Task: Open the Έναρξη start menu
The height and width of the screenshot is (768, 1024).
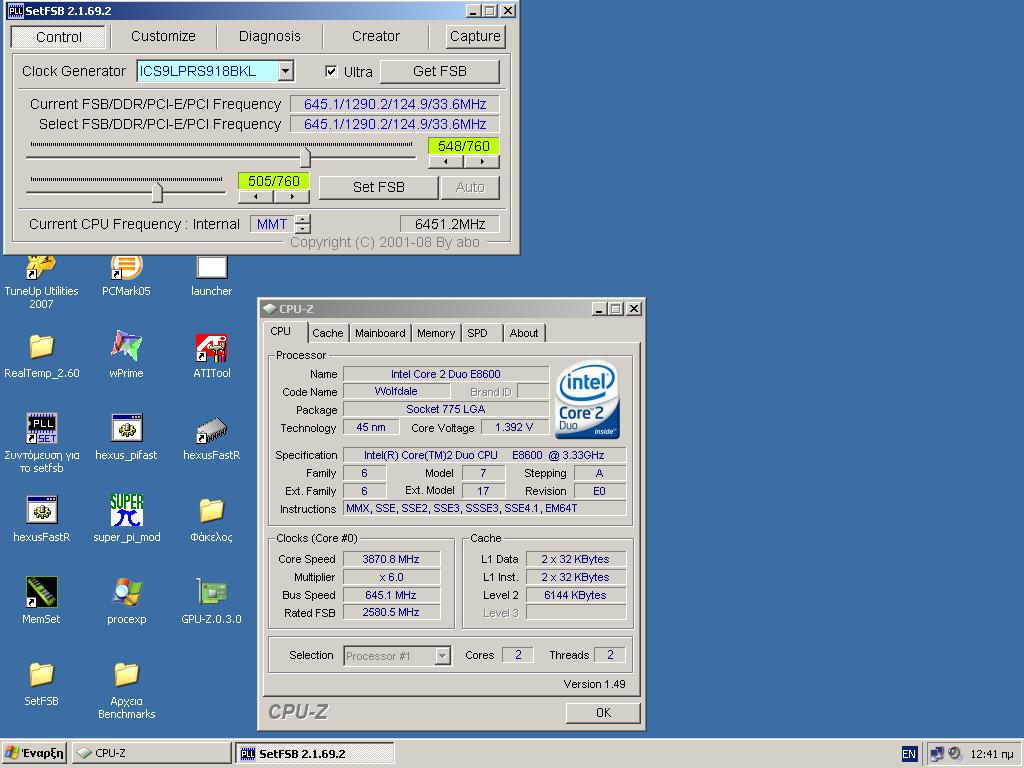Action: click(x=34, y=753)
